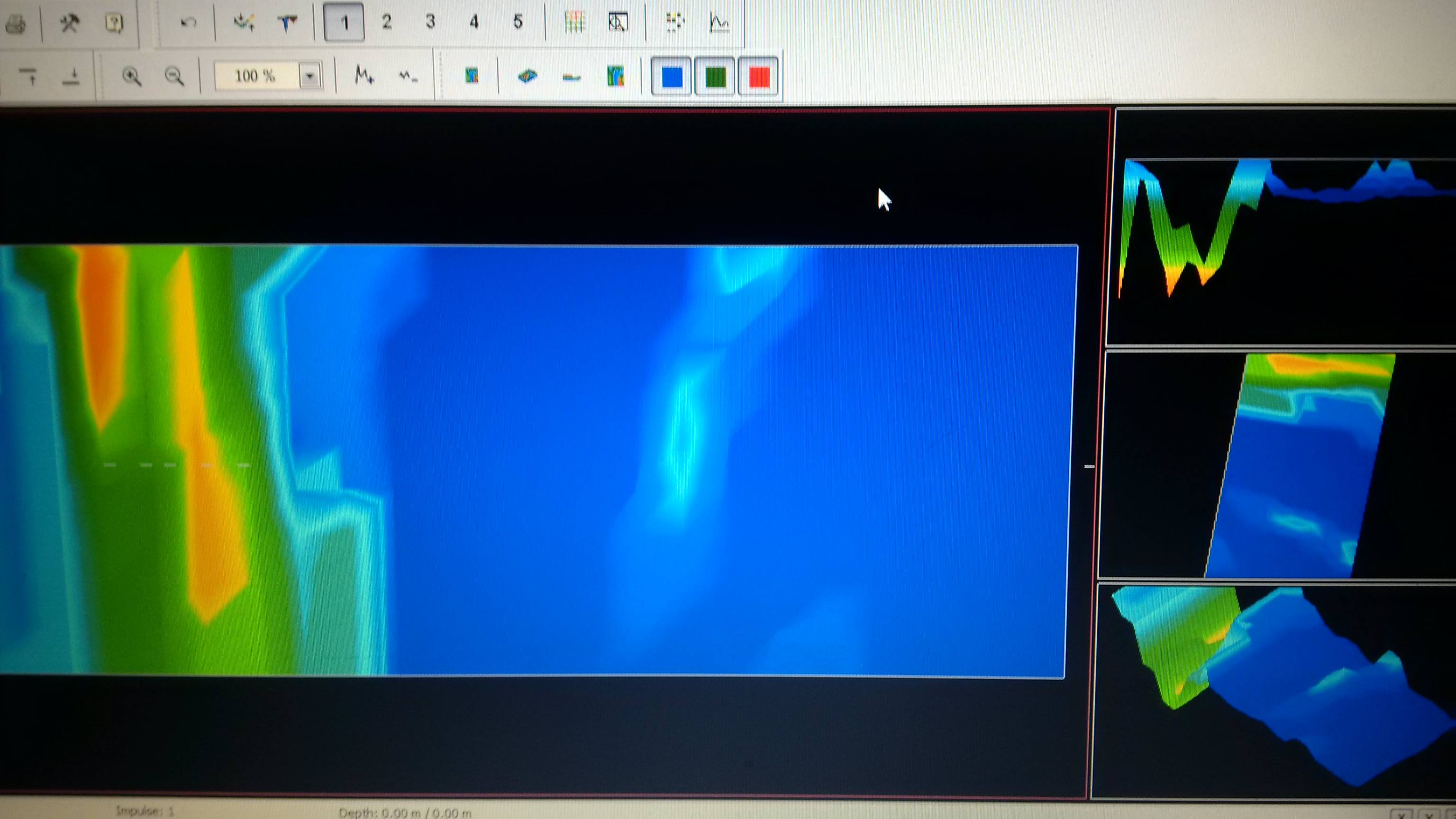Open settings with the hammer and wrench icon

(70, 23)
